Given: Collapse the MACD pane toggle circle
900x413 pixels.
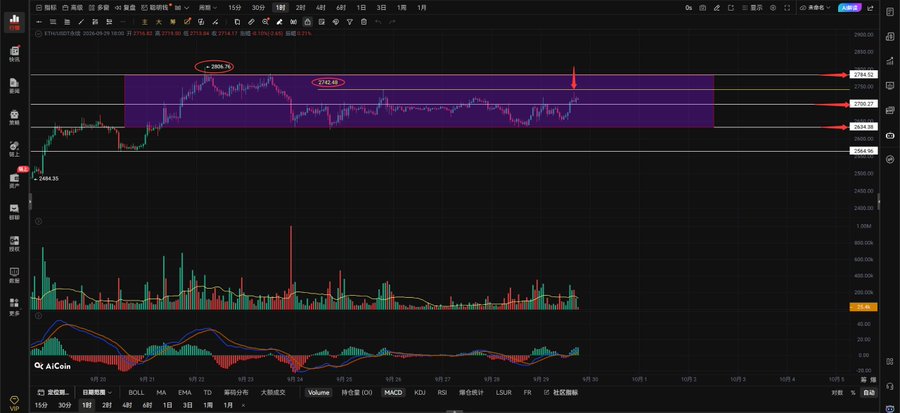Looking at the screenshot, I should click(x=38, y=315).
